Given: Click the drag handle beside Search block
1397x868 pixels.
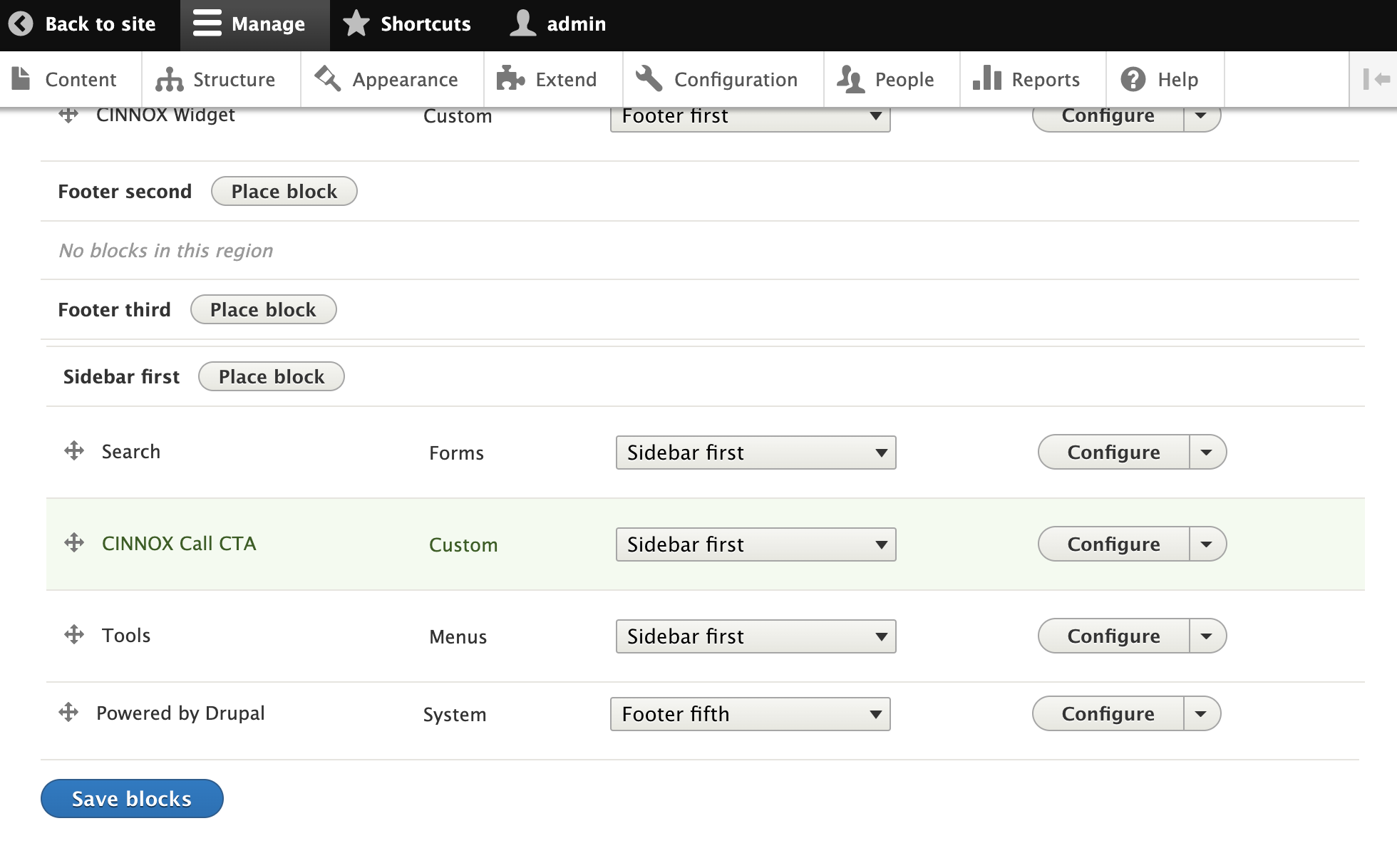Looking at the screenshot, I should pos(74,451).
